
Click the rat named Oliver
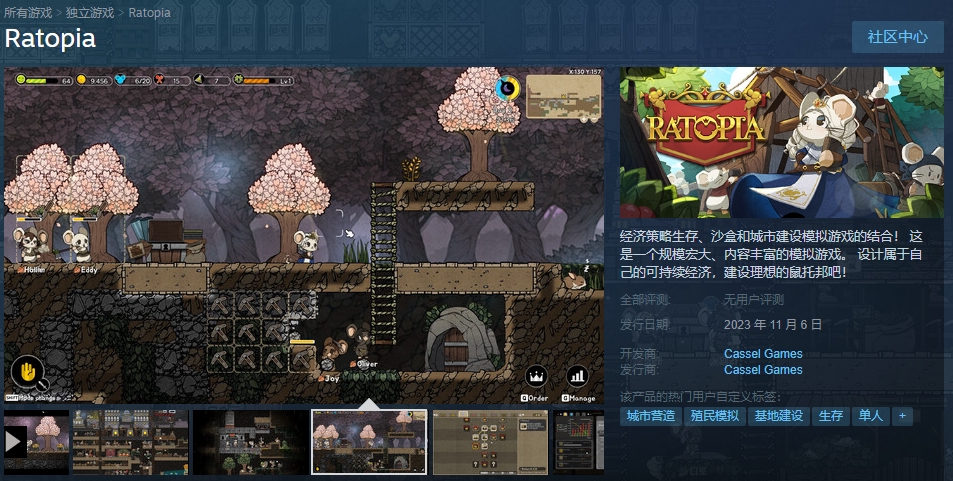point(359,340)
